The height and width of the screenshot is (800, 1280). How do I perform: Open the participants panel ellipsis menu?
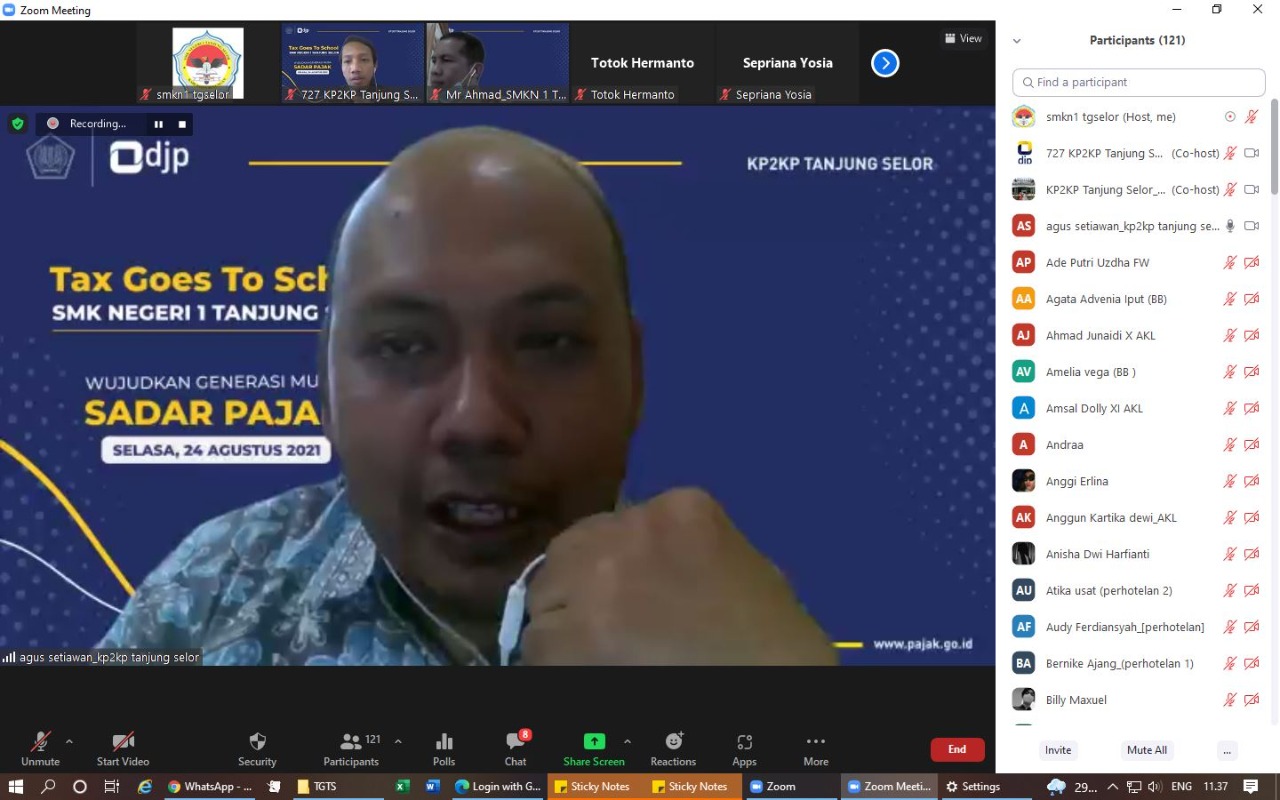[x=1228, y=750]
